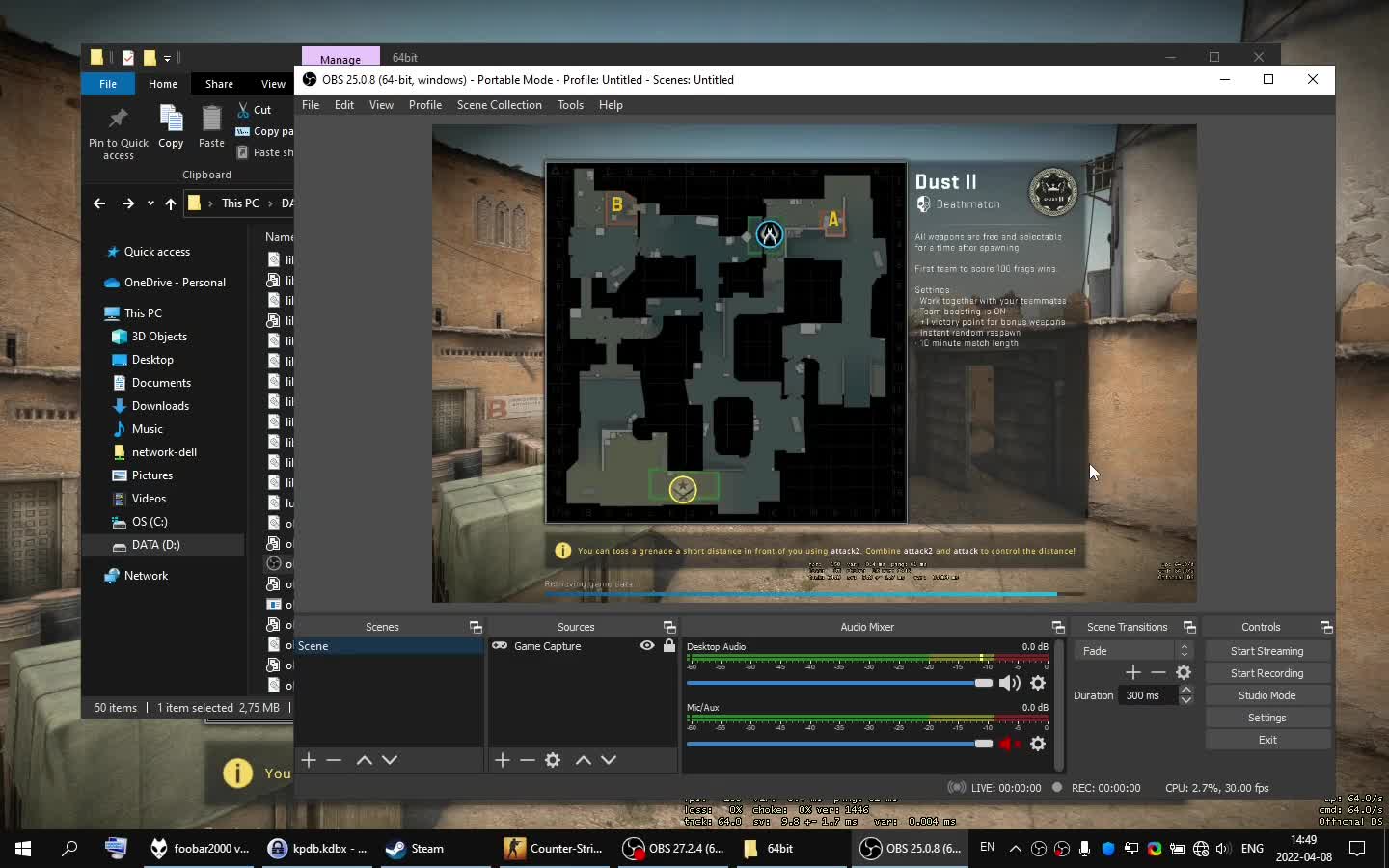1389x868 pixels.
Task: Open the OBS File menu
Action: (311, 105)
